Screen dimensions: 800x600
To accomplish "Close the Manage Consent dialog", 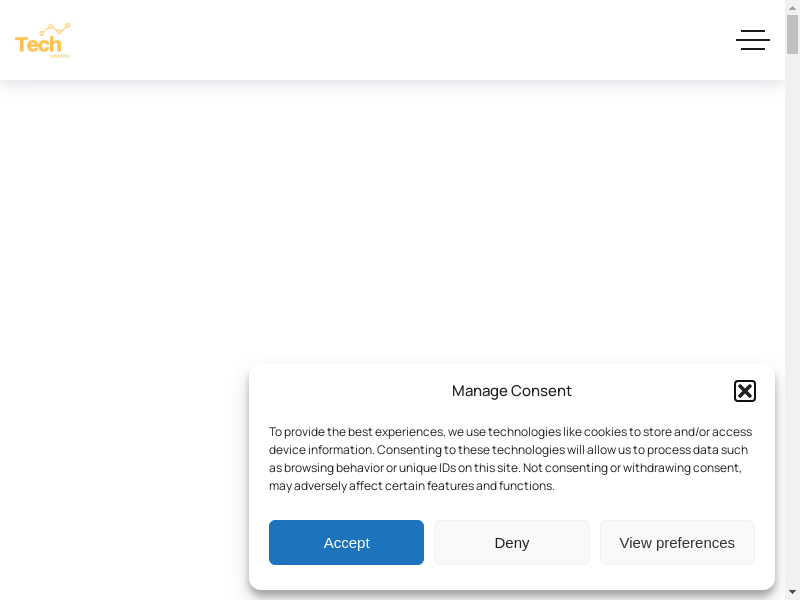I will click(744, 391).
